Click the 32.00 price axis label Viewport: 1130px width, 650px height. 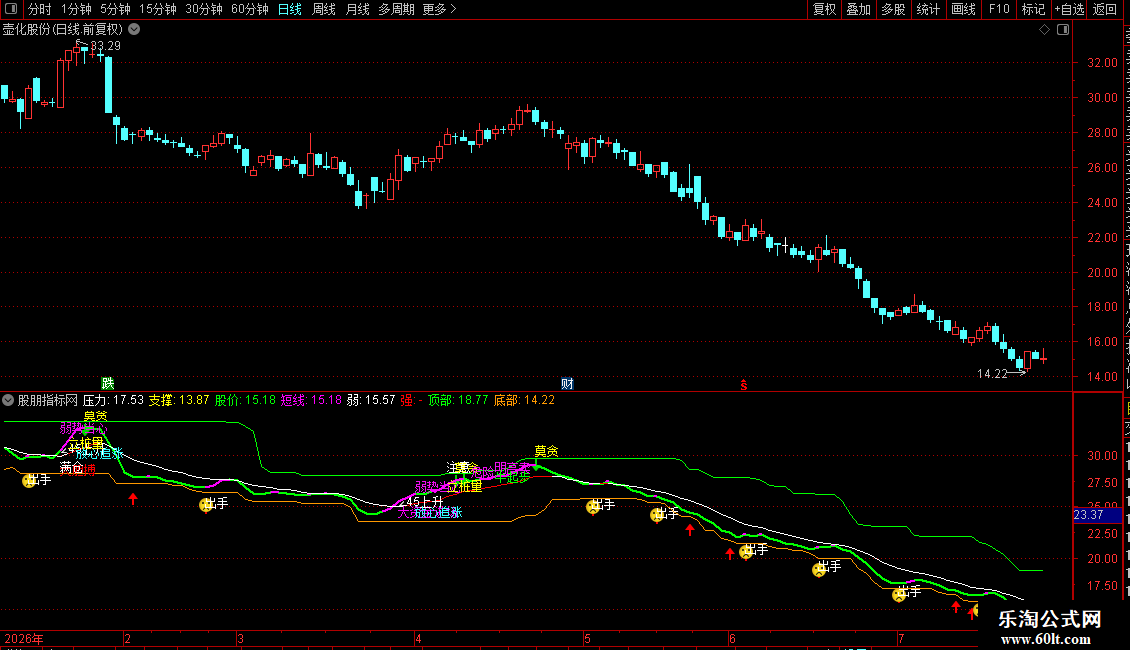pyautogui.click(x=1102, y=63)
